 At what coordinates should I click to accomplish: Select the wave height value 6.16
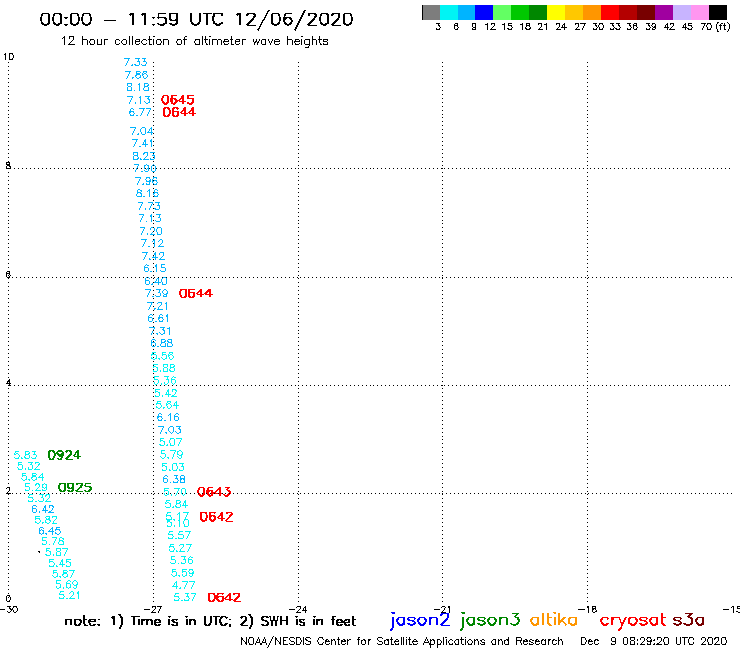click(168, 417)
